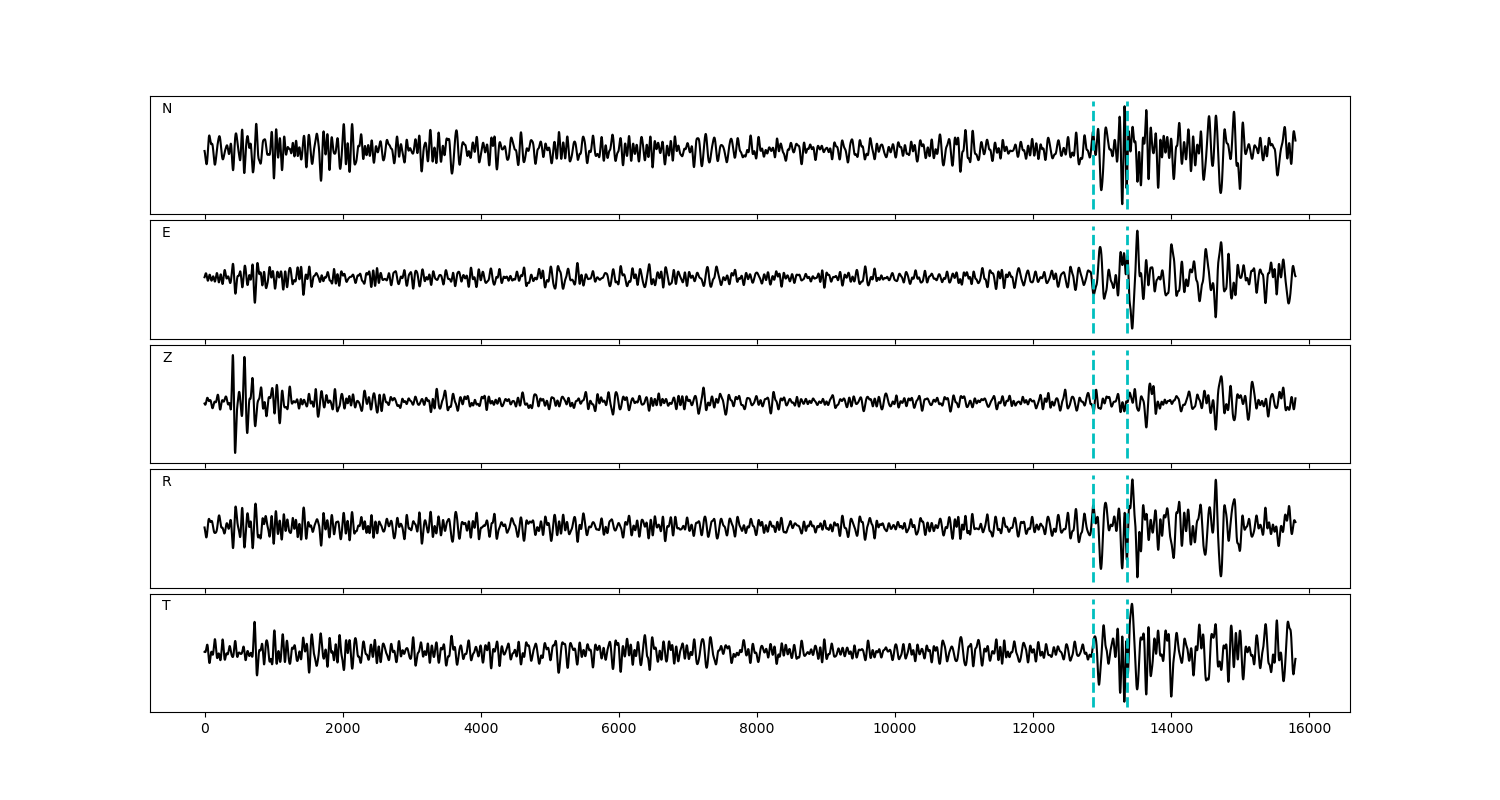The image size is (1500, 800).
Task: Select the T component label
Action: click(166, 606)
